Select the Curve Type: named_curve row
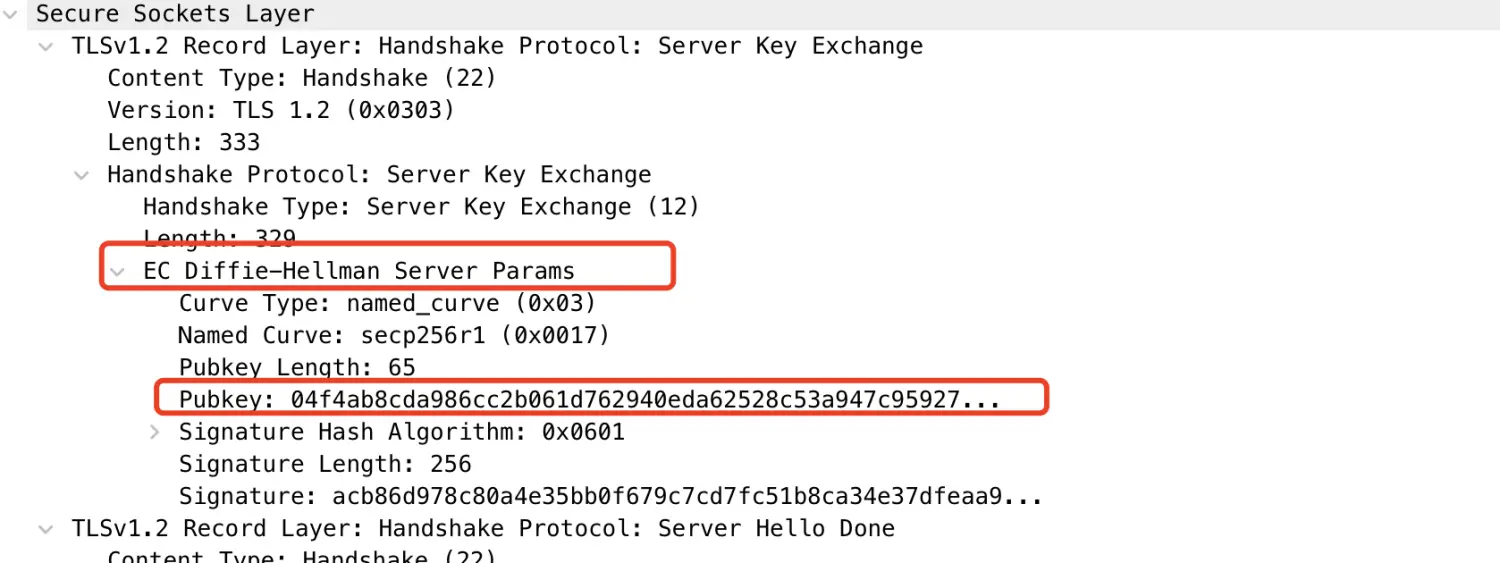The width and height of the screenshot is (1500, 563). [x=387, y=303]
